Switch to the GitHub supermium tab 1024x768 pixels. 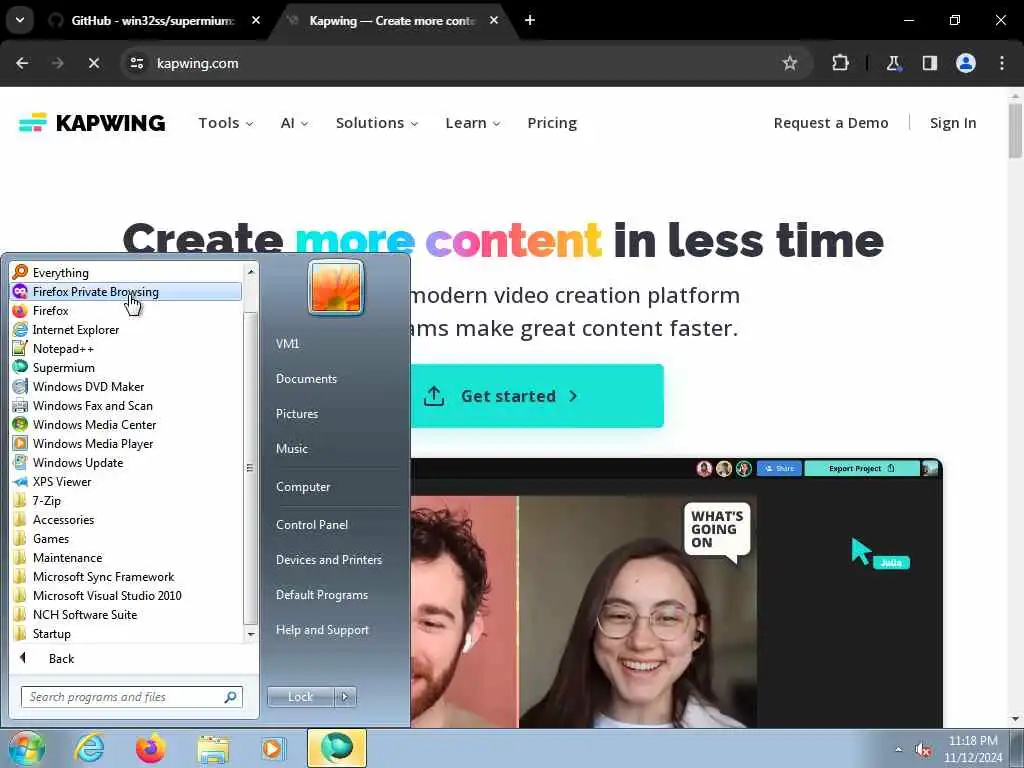pyautogui.click(x=152, y=20)
